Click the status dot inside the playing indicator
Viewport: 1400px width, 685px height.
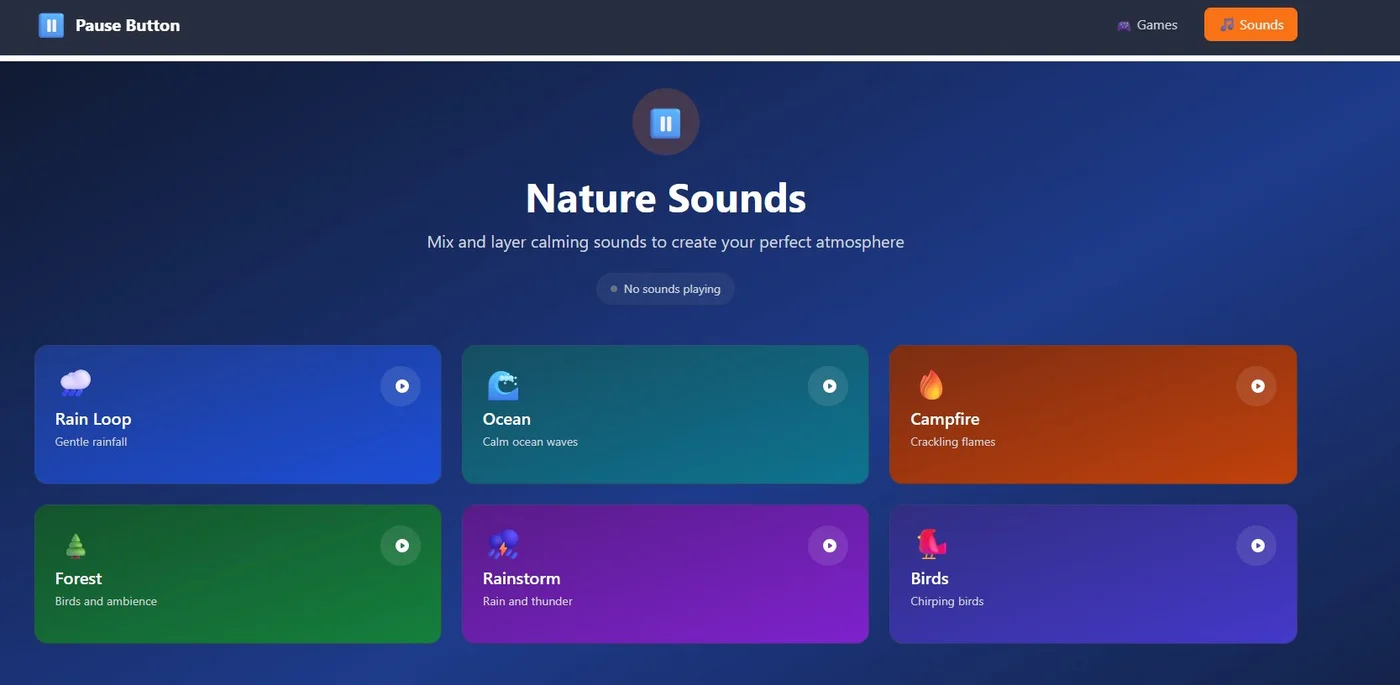613,288
